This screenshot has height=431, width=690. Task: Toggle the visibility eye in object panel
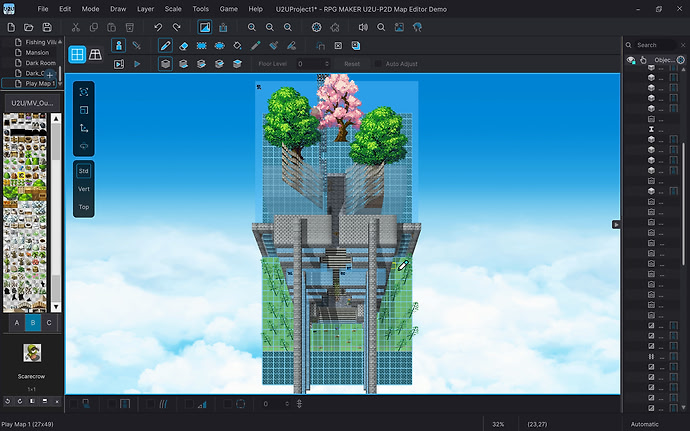point(631,60)
